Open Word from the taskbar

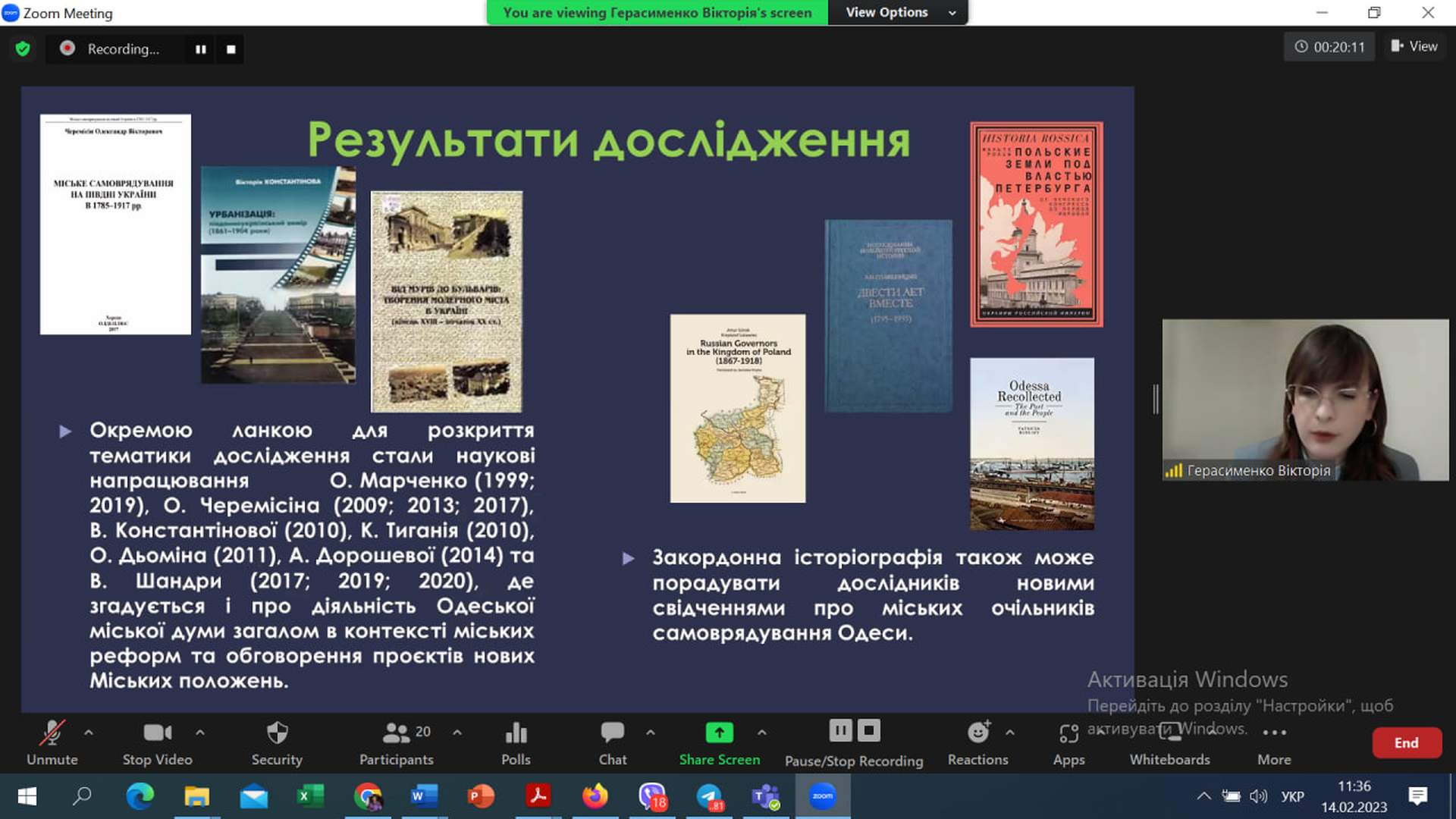coord(424,796)
